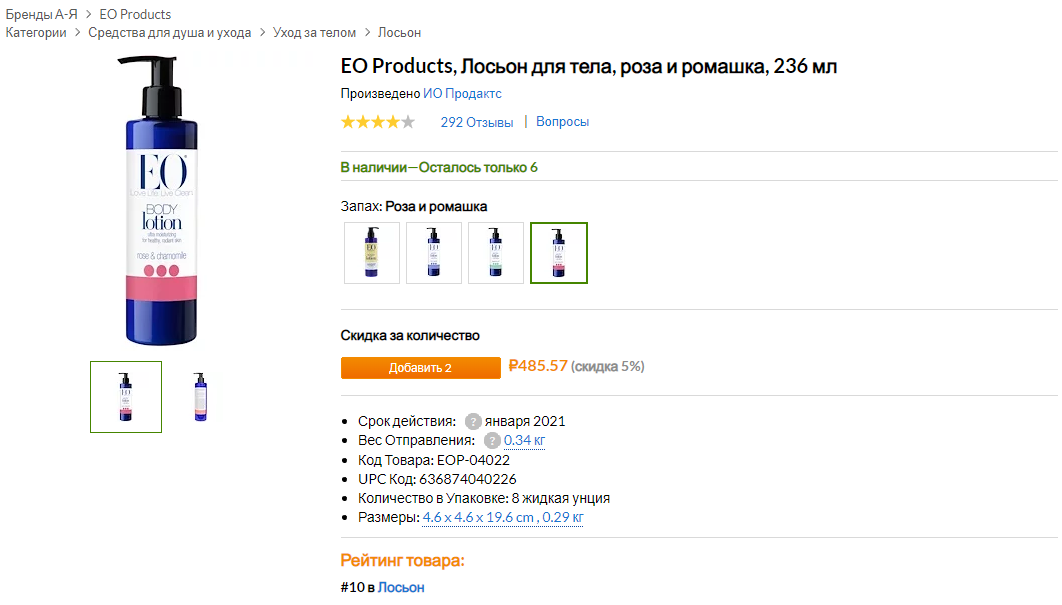Go to Бренды А-Я breadcrumb
The width and height of the screenshot is (1062, 605).
click(43, 14)
